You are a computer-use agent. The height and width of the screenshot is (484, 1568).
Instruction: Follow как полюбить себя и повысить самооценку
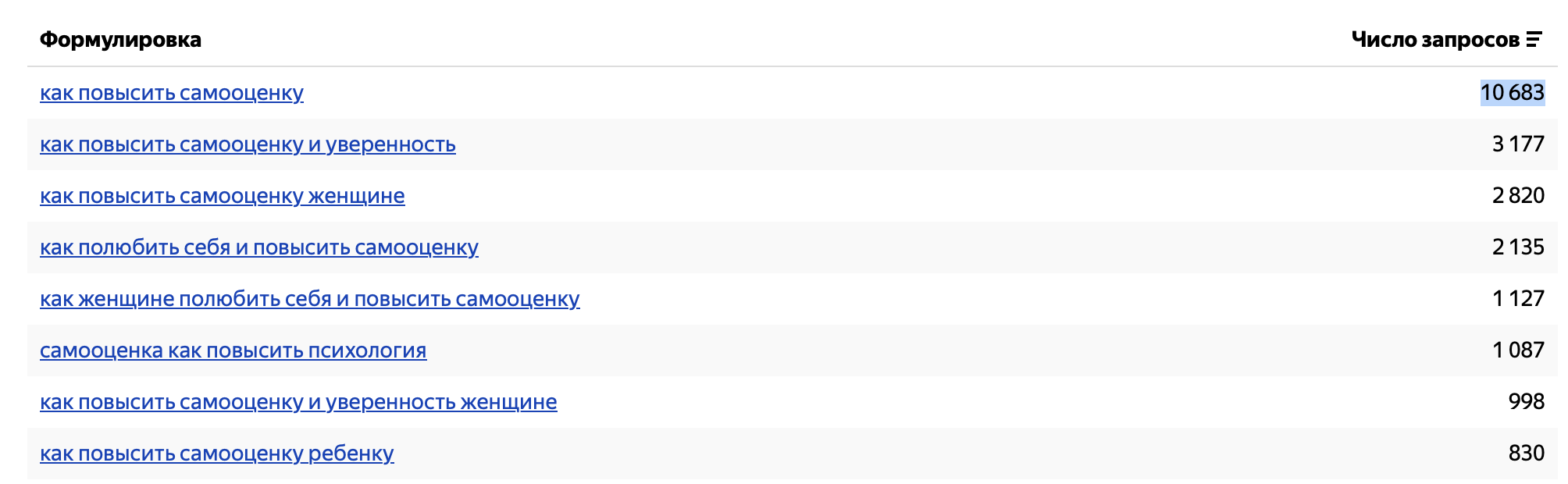259,247
